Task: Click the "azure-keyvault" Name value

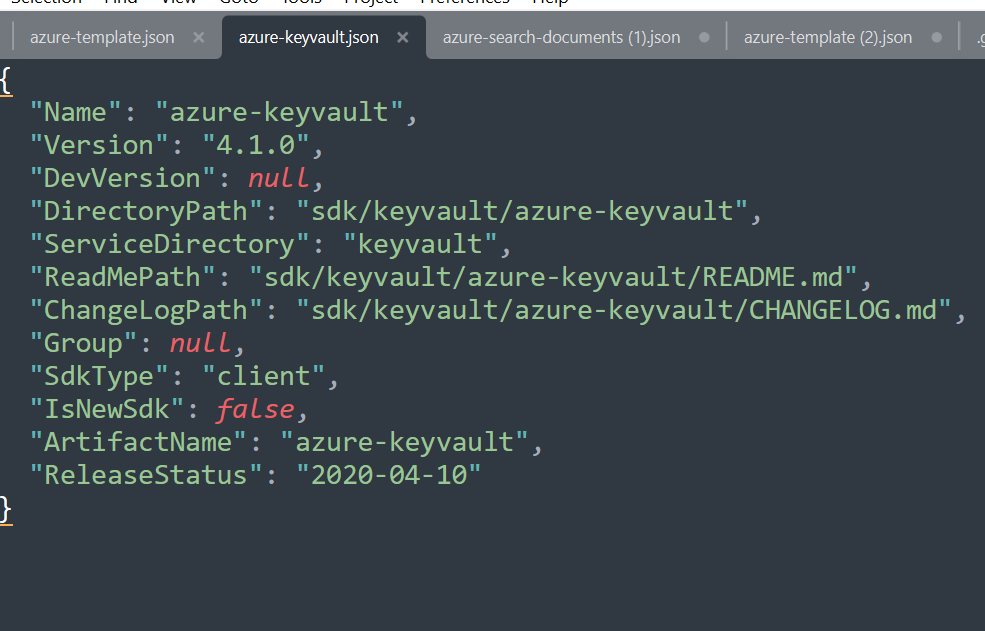Action: click(x=279, y=112)
